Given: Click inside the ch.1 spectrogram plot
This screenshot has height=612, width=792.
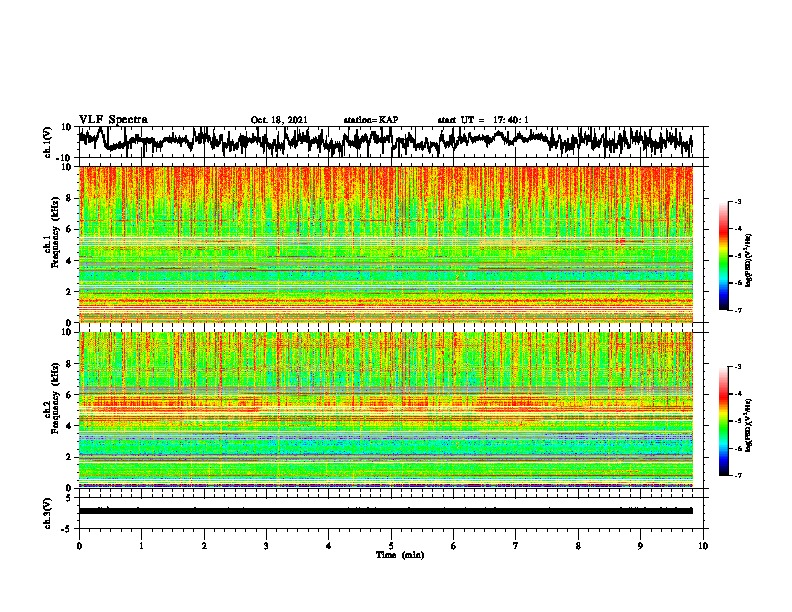Looking at the screenshot, I should coord(385,244).
